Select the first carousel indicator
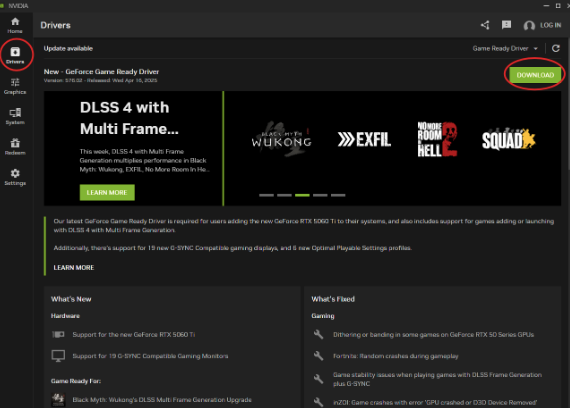Screen dimensions: 570x408 click(266, 195)
